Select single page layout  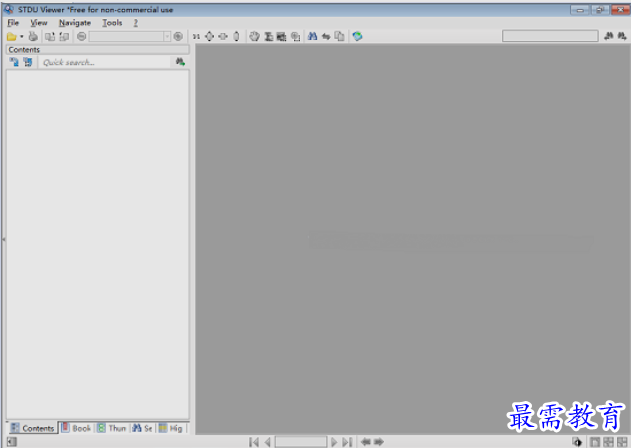point(595,442)
